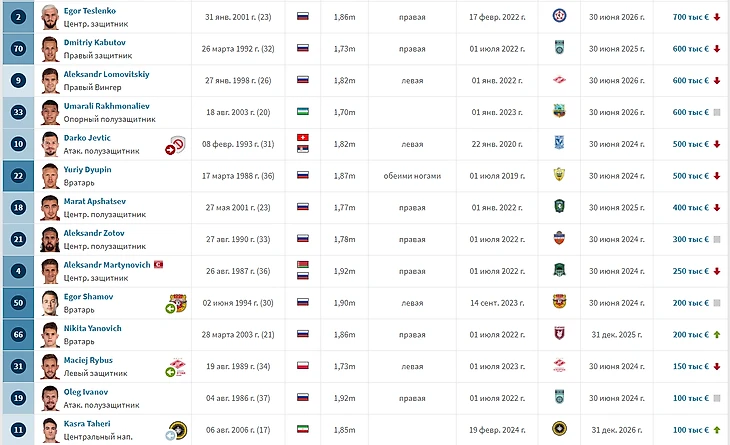The width and height of the screenshot is (730, 445).
Task: Click the small Spartak badge beside Maciej Rybus
Action: pos(178,367)
